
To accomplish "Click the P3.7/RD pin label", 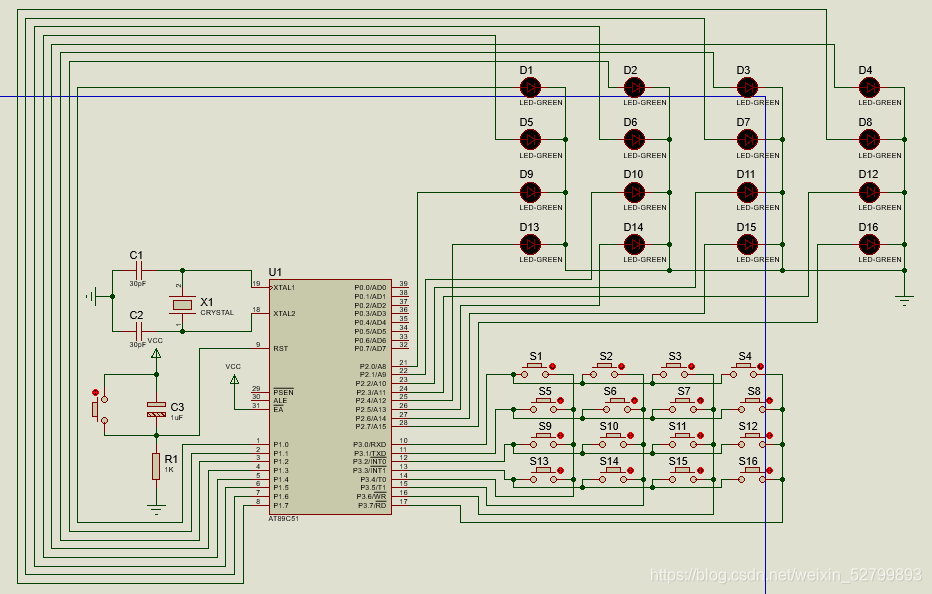I will pyautogui.click(x=372, y=505).
